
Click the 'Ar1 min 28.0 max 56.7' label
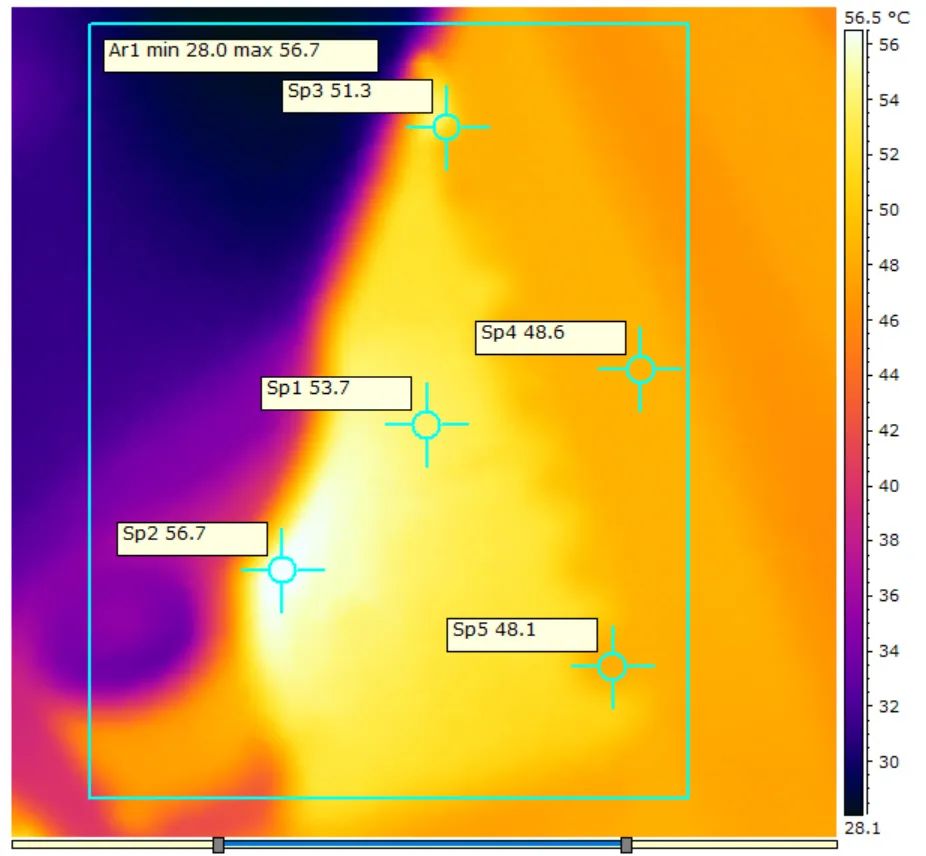point(241,56)
